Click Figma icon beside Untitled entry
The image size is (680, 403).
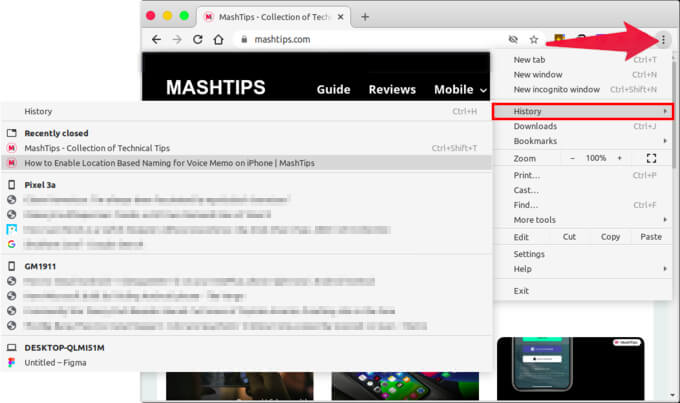(x=12, y=363)
